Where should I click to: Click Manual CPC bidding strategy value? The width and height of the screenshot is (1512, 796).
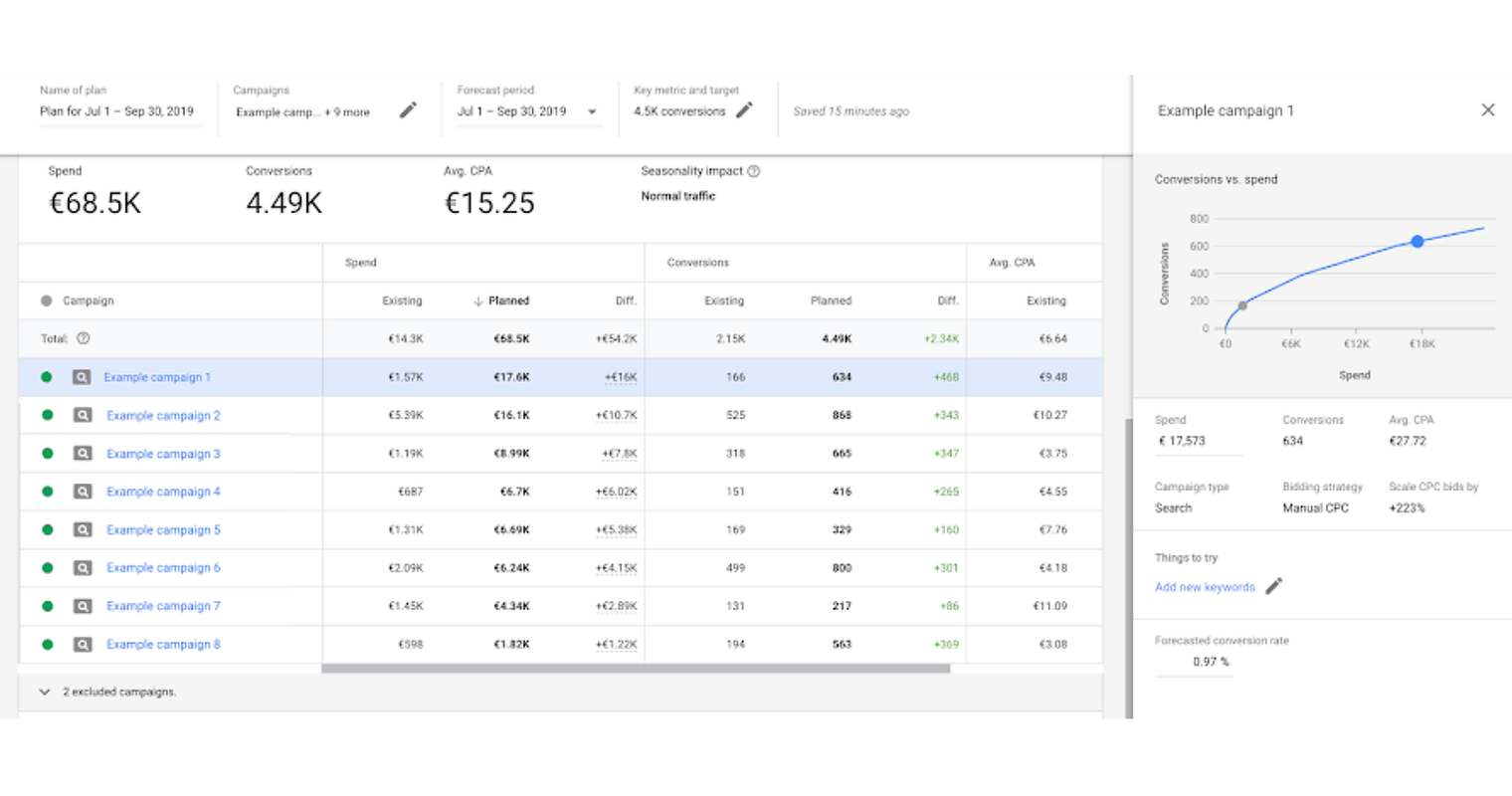1315,507
